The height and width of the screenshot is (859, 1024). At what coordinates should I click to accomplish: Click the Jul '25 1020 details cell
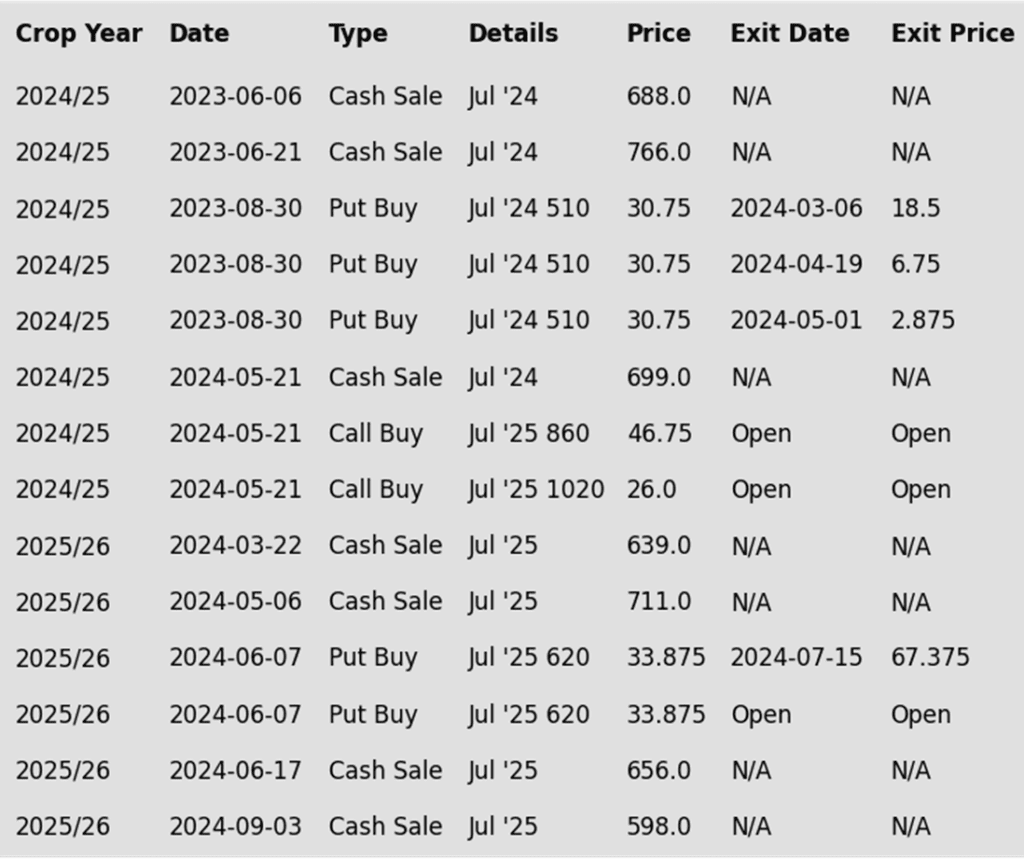pyautogui.click(x=536, y=490)
